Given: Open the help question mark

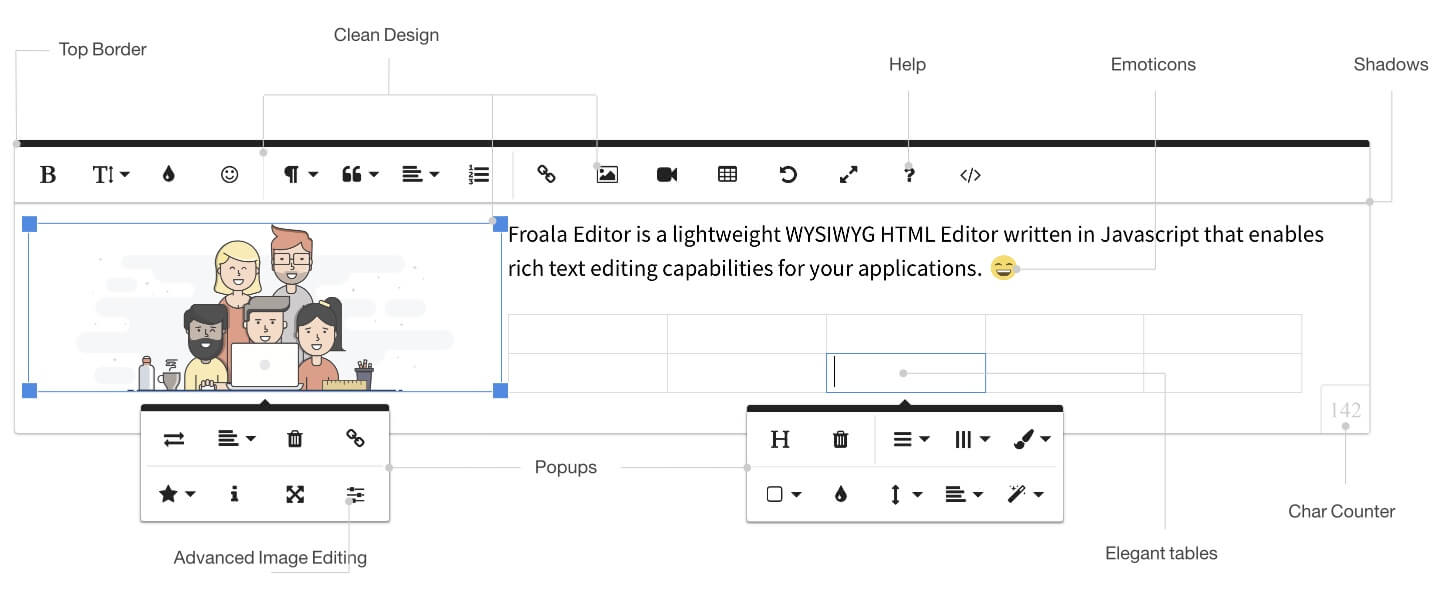Looking at the screenshot, I should (909, 175).
